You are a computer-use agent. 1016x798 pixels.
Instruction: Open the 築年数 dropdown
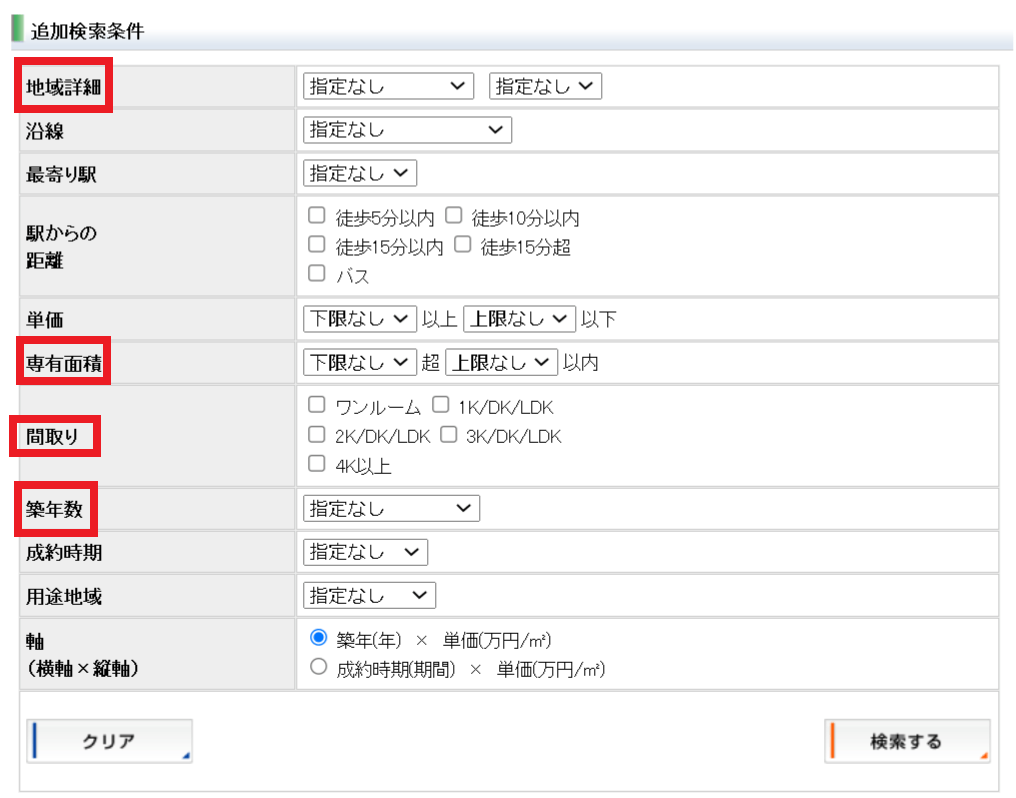[390, 509]
